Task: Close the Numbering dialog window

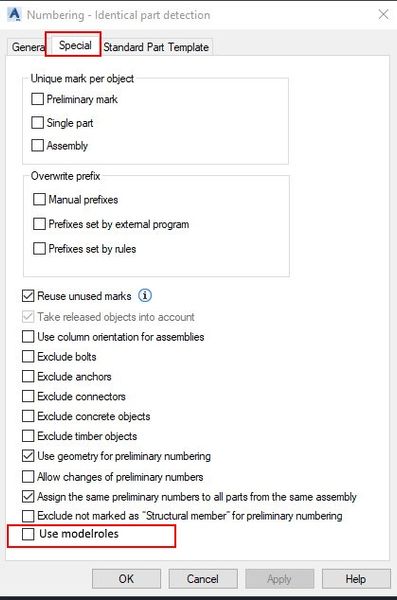Action: click(x=383, y=15)
